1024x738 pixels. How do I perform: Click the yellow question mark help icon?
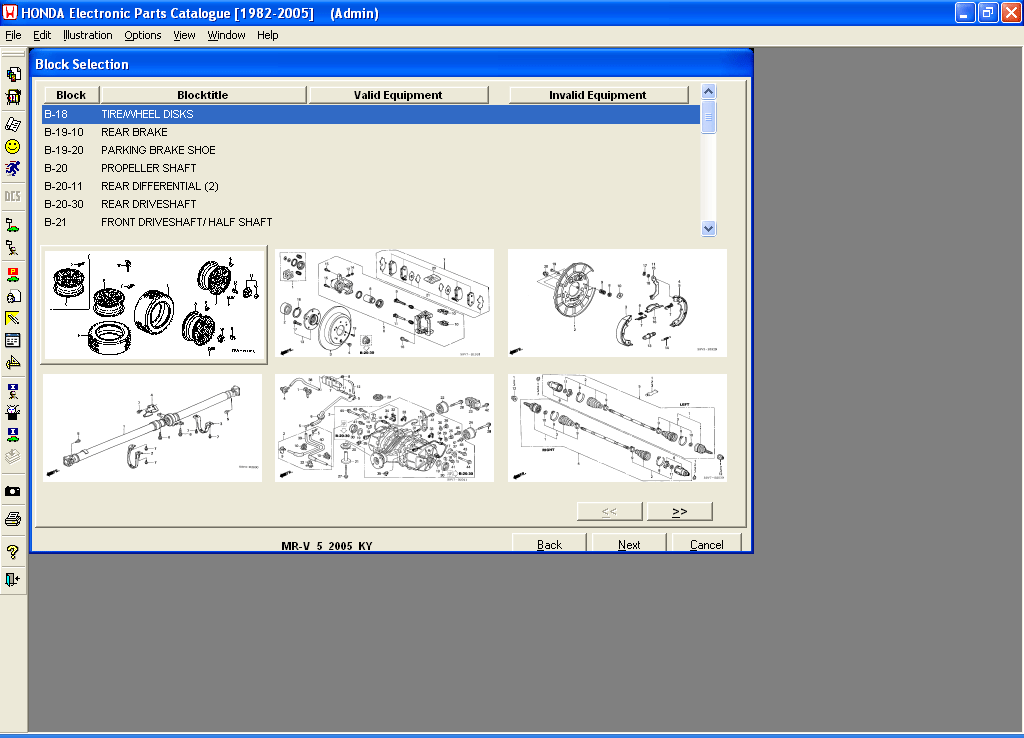click(12, 553)
